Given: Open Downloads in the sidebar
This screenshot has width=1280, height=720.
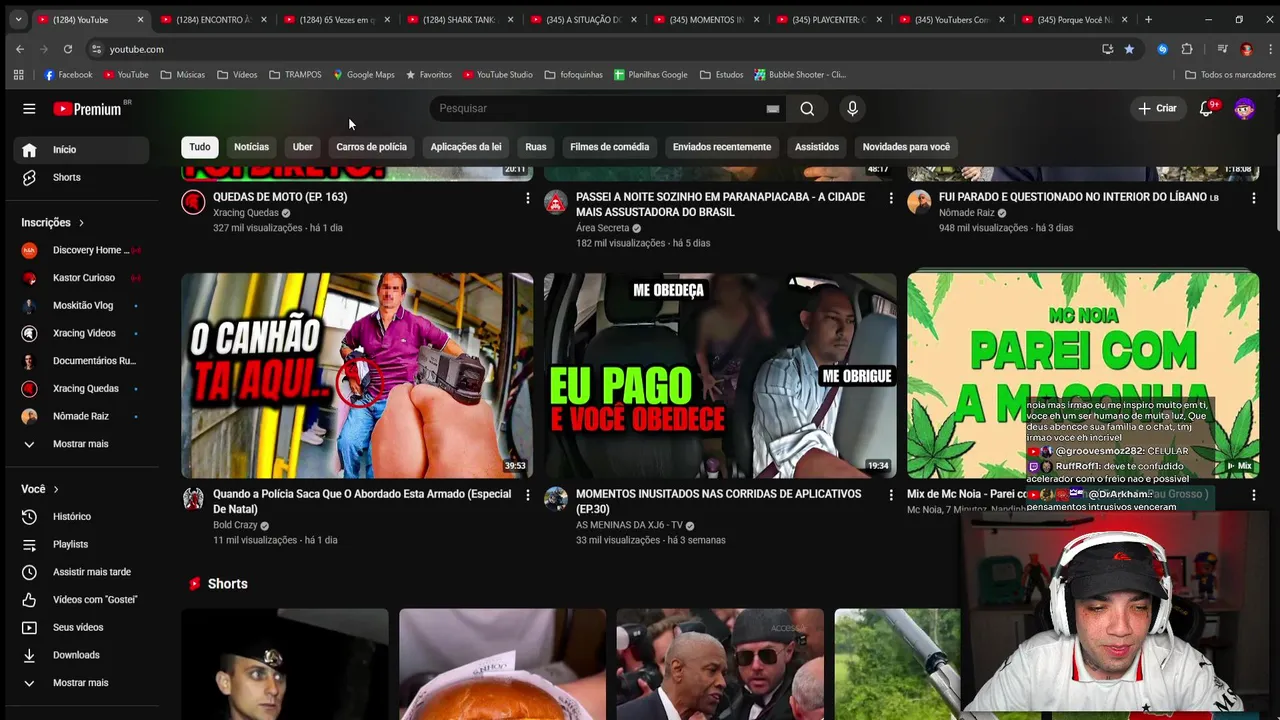Looking at the screenshot, I should tap(81, 655).
